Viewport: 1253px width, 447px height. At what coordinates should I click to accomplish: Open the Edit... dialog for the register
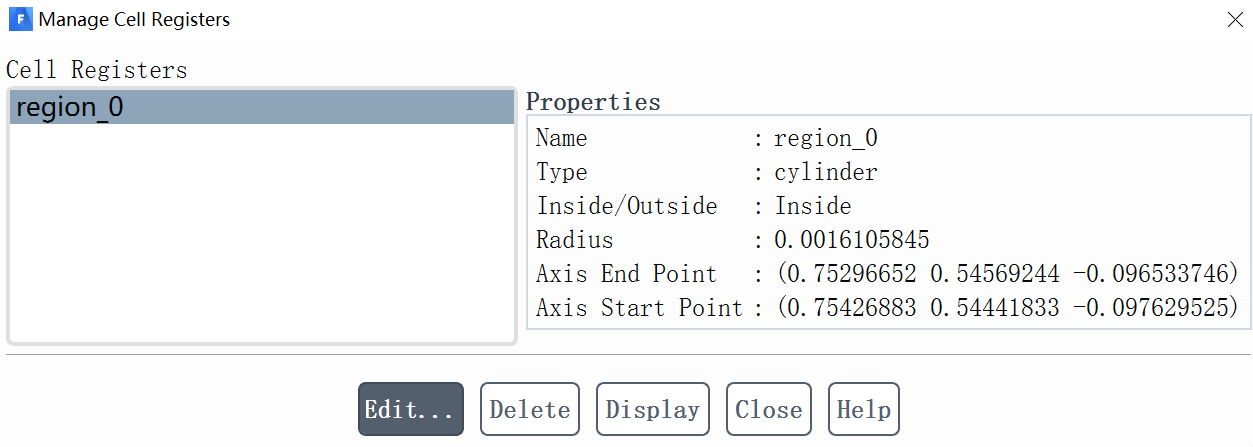point(410,409)
